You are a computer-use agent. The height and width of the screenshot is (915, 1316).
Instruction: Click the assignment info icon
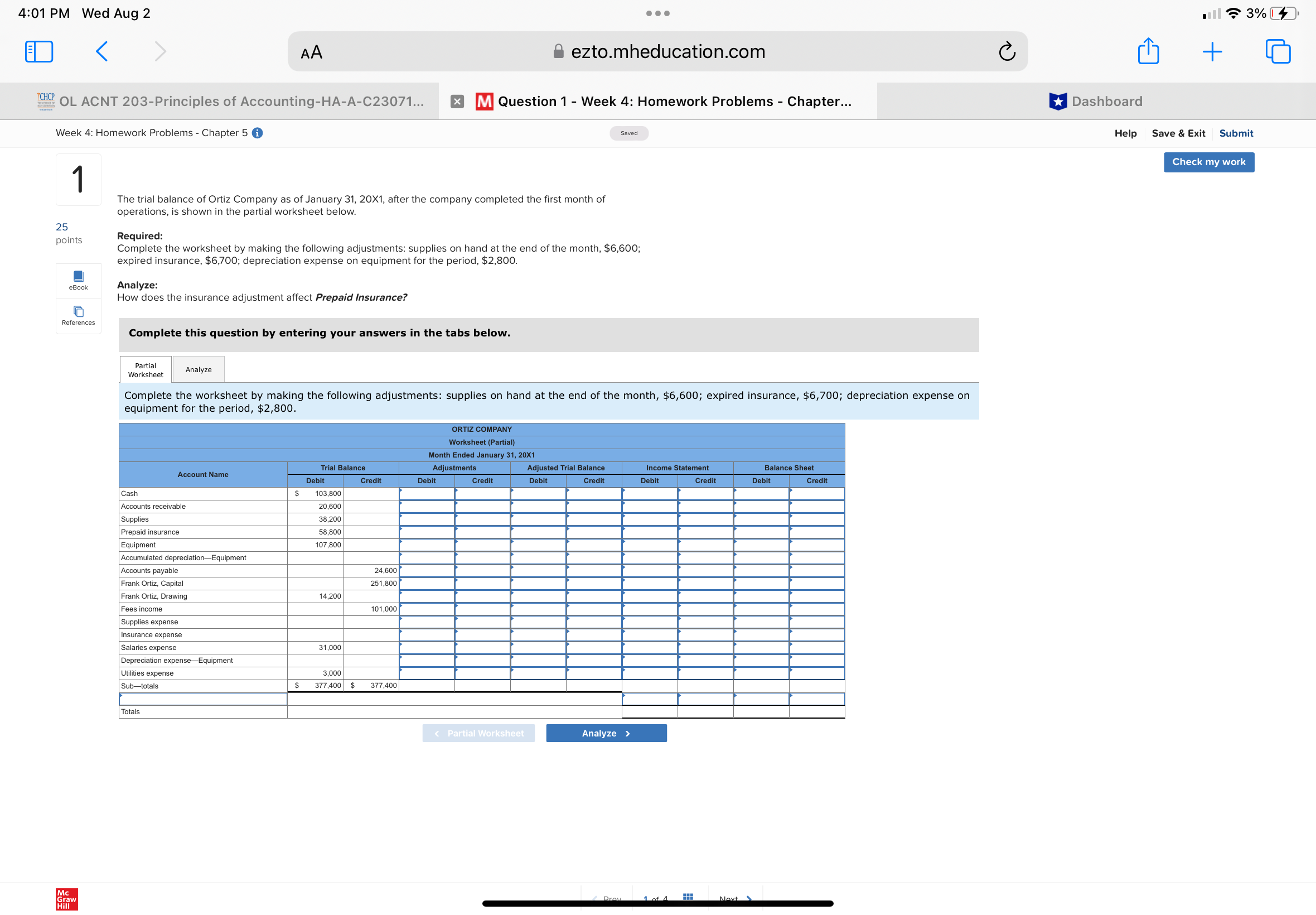pyautogui.click(x=258, y=133)
